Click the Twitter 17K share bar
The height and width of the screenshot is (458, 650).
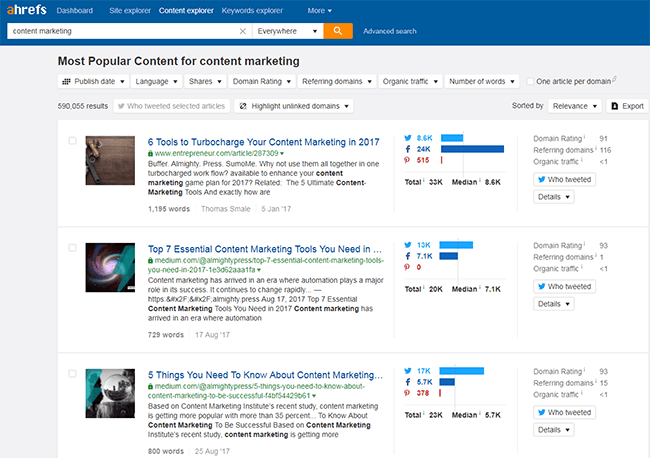[x=461, y=371]
